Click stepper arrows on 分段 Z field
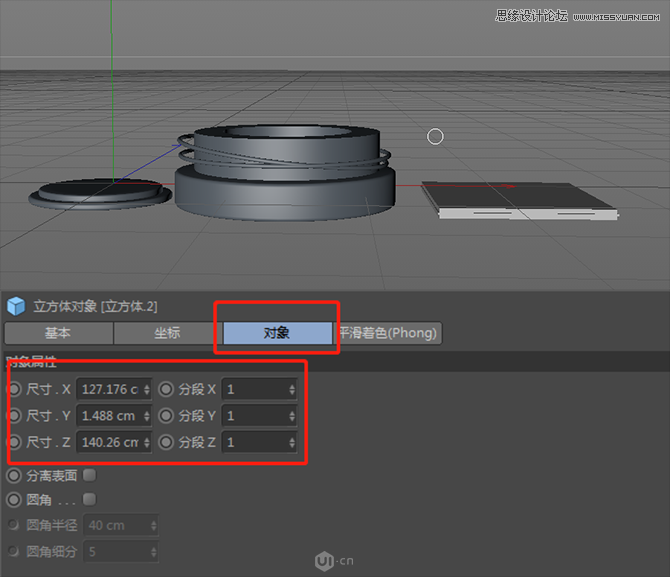The image size is (670, 577). (x=291, y=442)
